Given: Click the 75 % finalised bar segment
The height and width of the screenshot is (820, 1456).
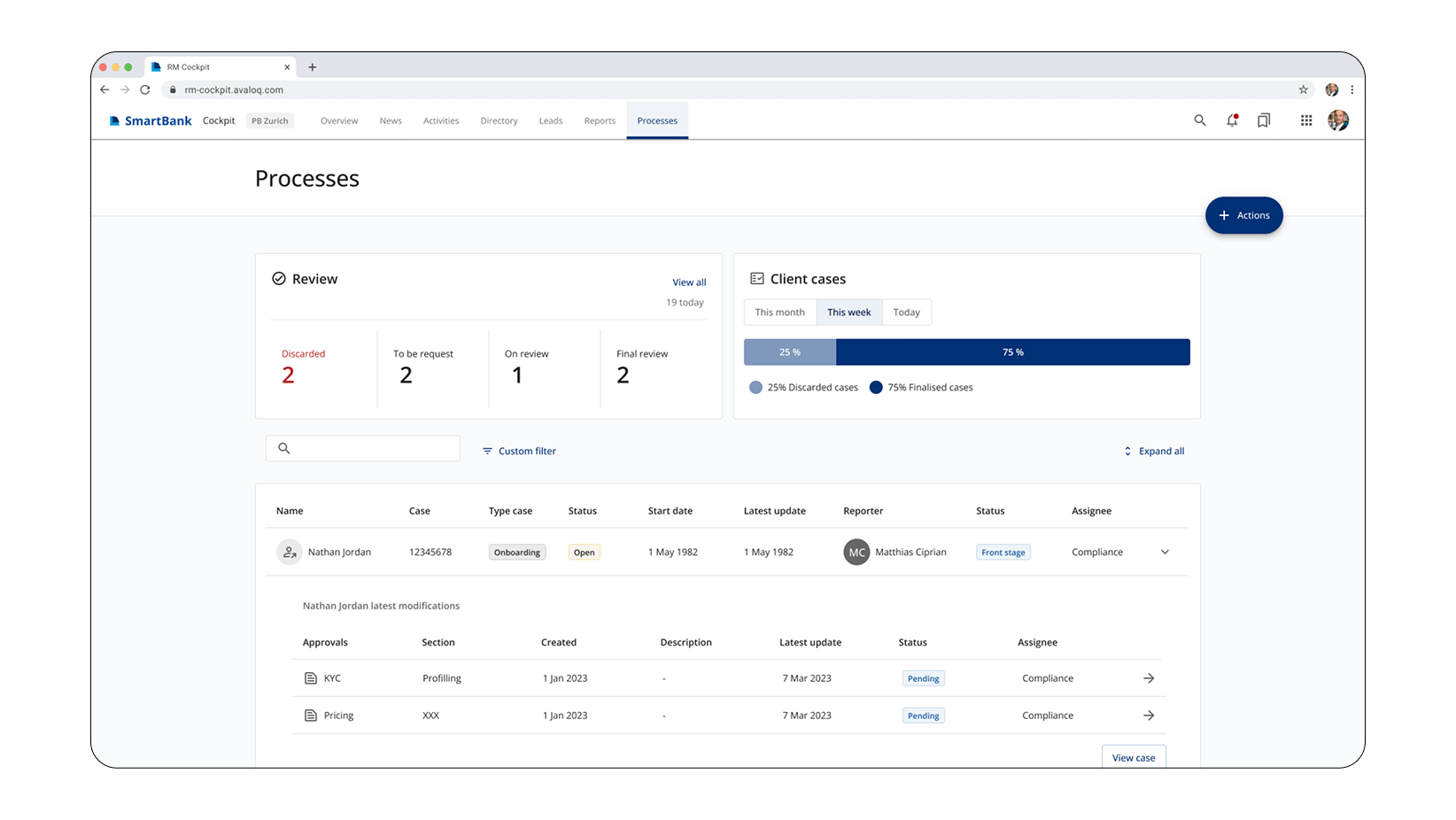Looking at the screenshot, I should (x=1013, y=352).
